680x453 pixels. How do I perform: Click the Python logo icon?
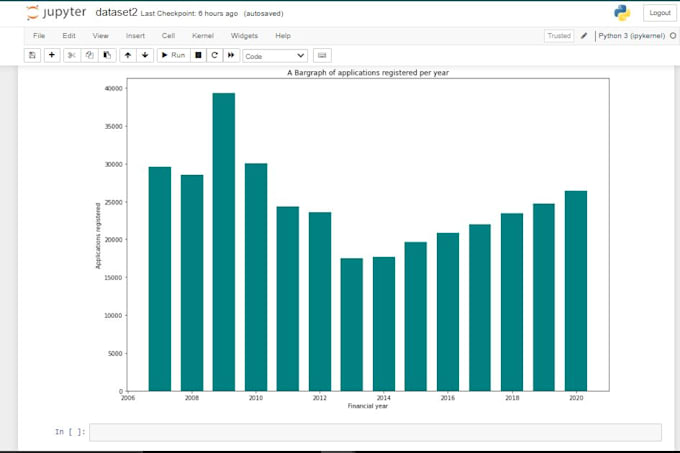[622, 13]
